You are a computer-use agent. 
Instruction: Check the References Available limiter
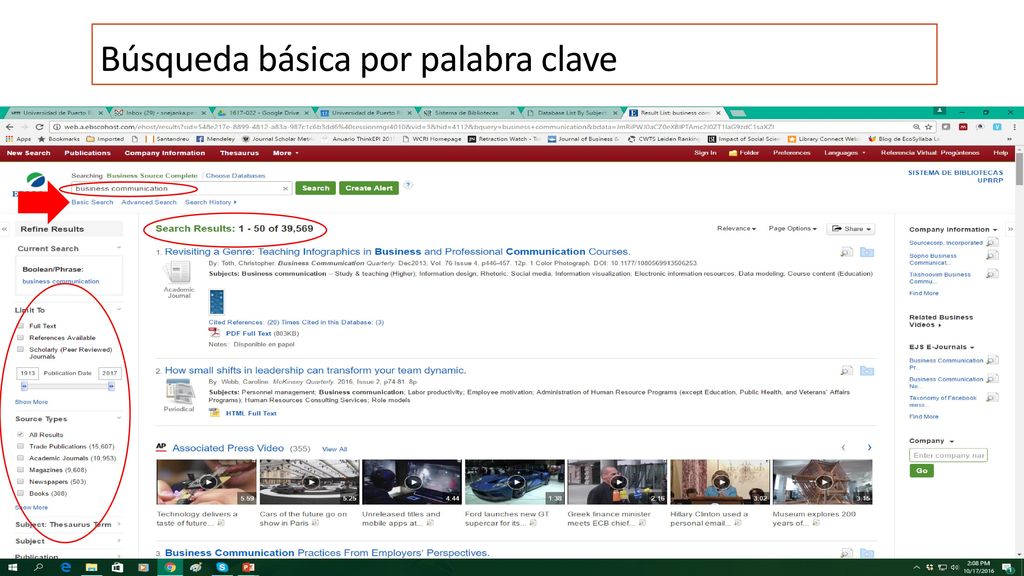pyautogui.click(x=20, y=338)
